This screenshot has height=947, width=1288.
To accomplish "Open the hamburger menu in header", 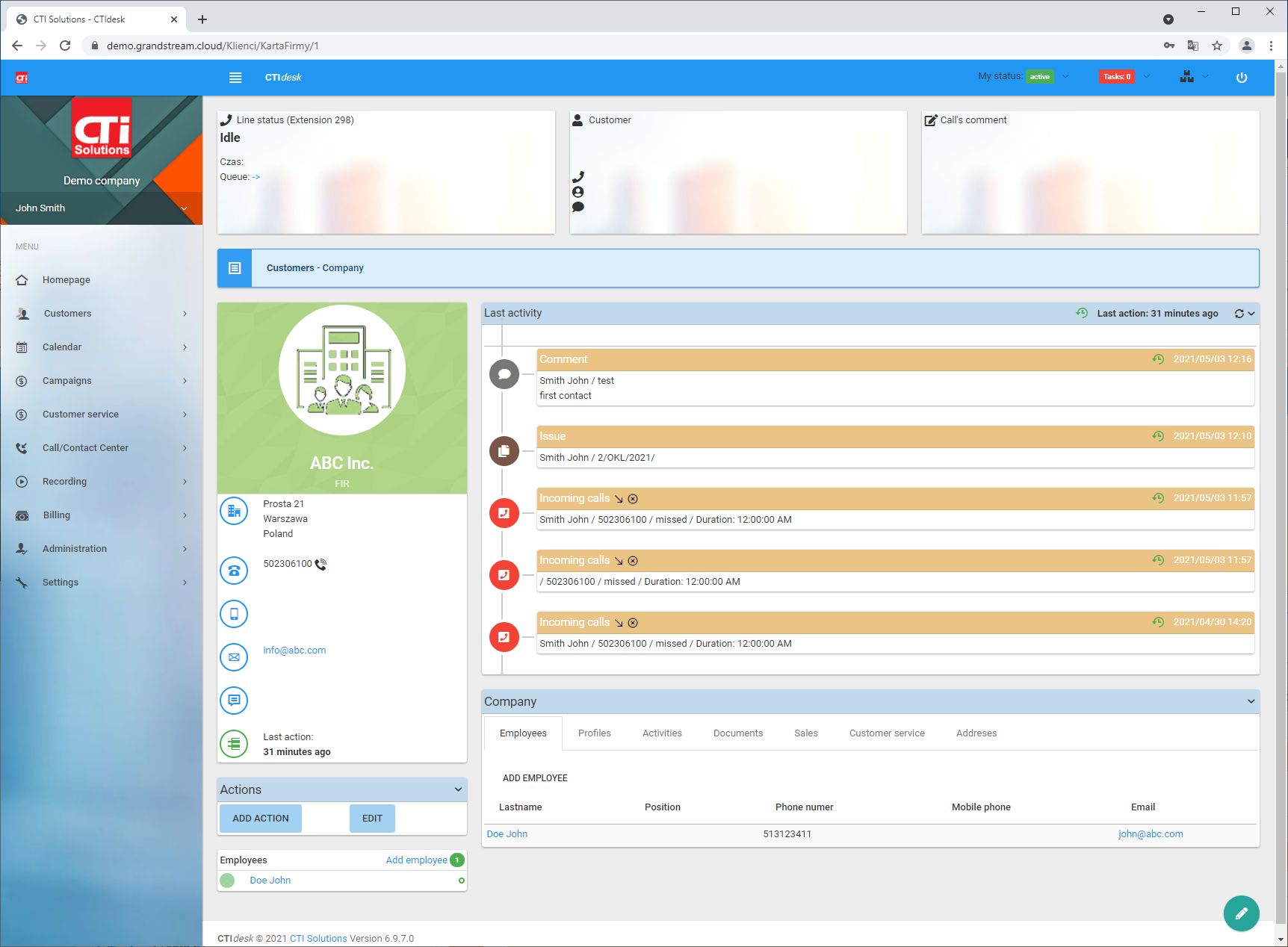I will pos(235,78).
